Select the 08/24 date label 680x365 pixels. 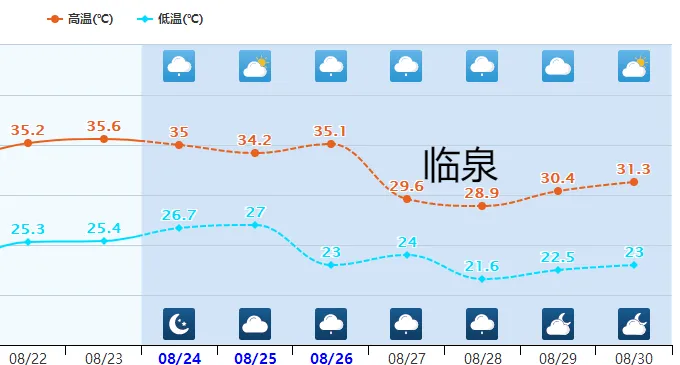(180, 358)
